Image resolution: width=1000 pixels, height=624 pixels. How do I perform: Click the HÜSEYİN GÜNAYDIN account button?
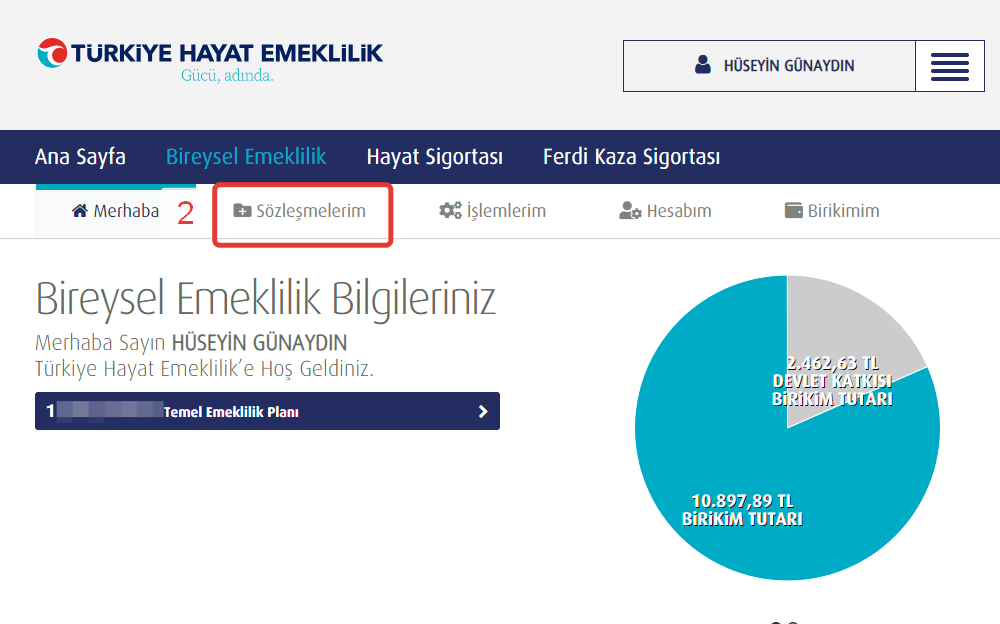(x=768, y=65)
